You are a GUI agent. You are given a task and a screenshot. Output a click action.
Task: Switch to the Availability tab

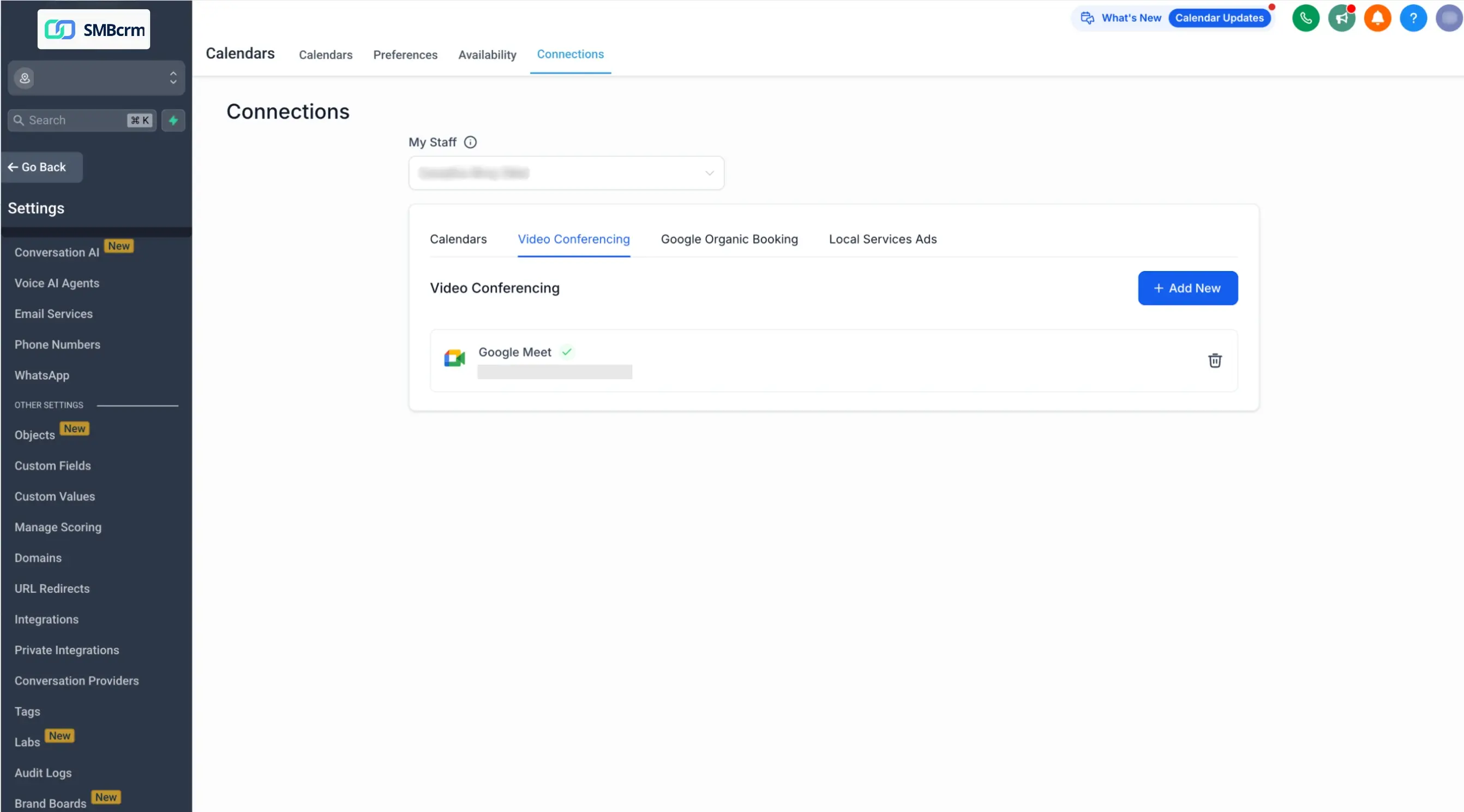pyautogui.click(x=487, y=55)
